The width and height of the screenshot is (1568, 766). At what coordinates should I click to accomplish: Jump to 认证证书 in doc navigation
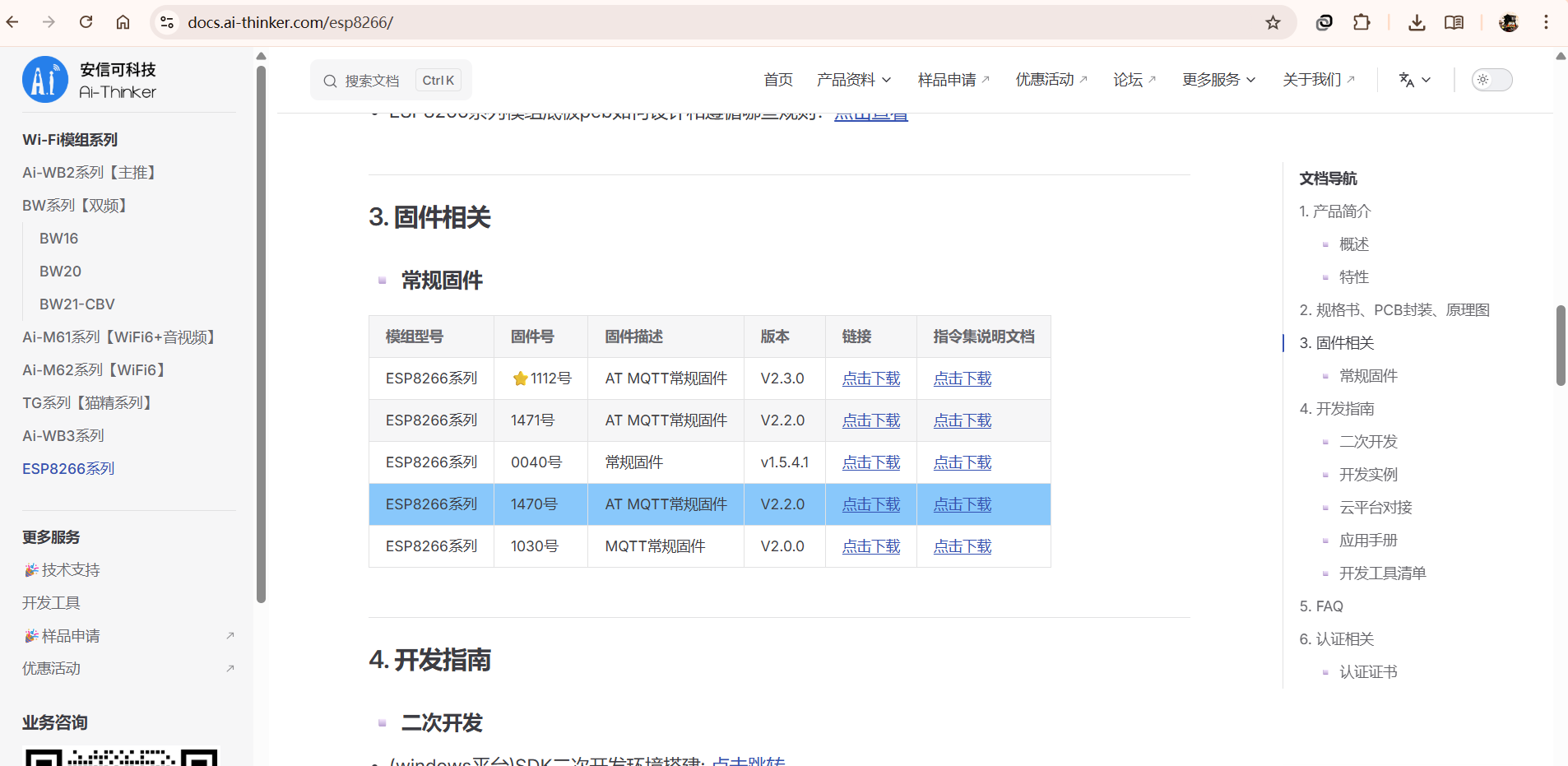tap(1368, 672)
